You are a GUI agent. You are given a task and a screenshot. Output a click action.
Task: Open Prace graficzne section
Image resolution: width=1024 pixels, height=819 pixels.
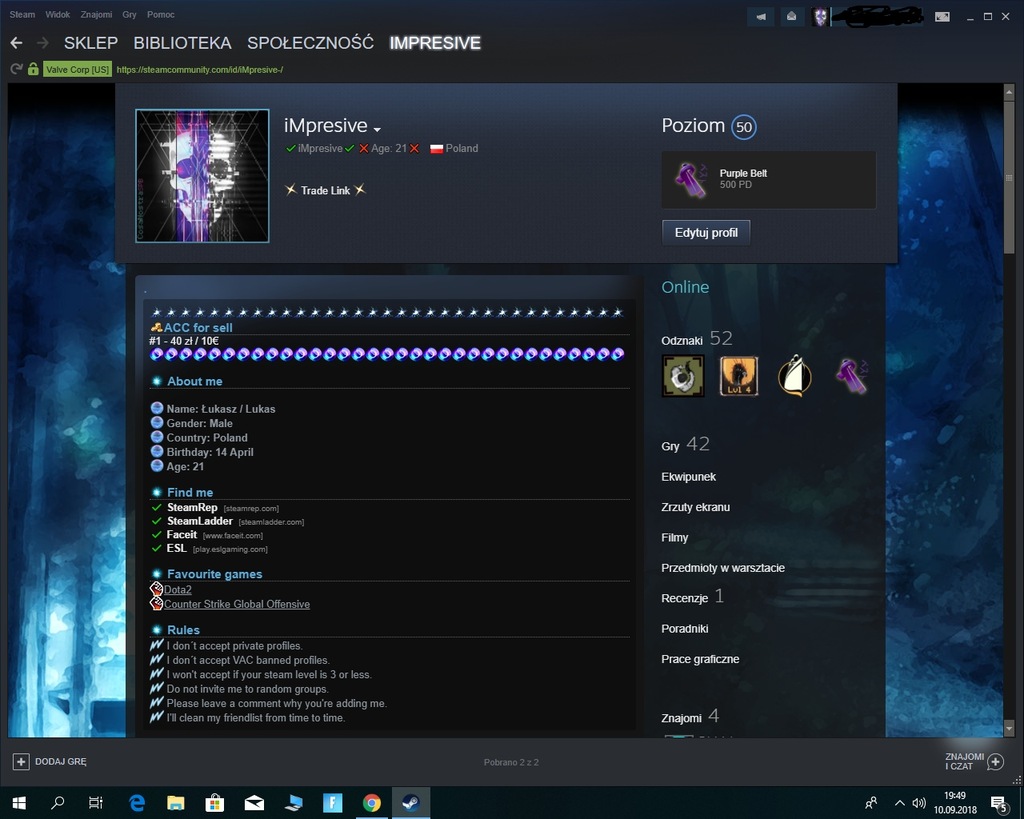click(x=700, y=659)
